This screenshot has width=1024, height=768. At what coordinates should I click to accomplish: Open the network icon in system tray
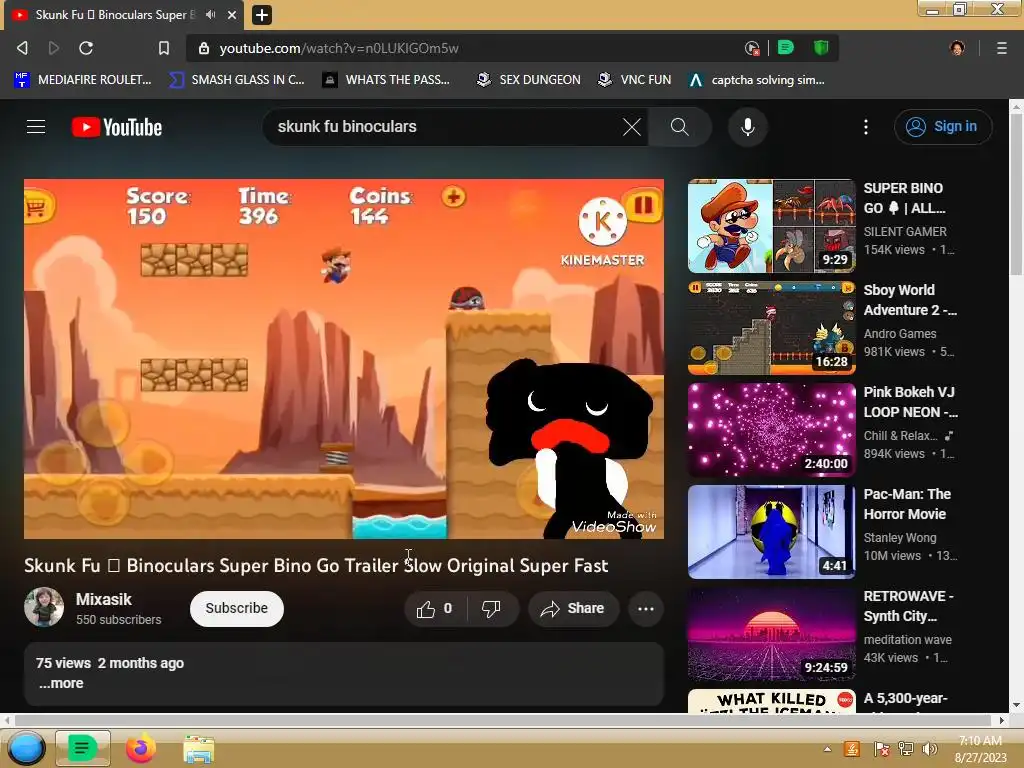906,748
